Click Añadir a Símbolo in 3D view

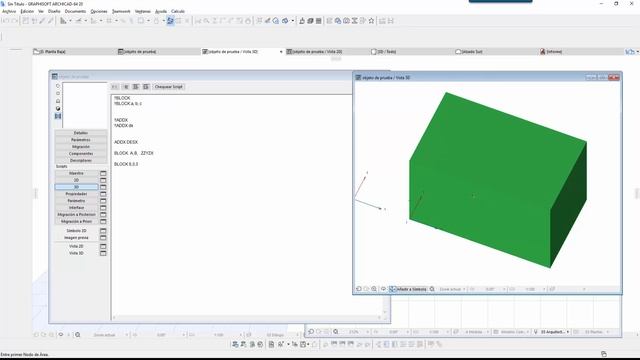(x=408, y=289)
